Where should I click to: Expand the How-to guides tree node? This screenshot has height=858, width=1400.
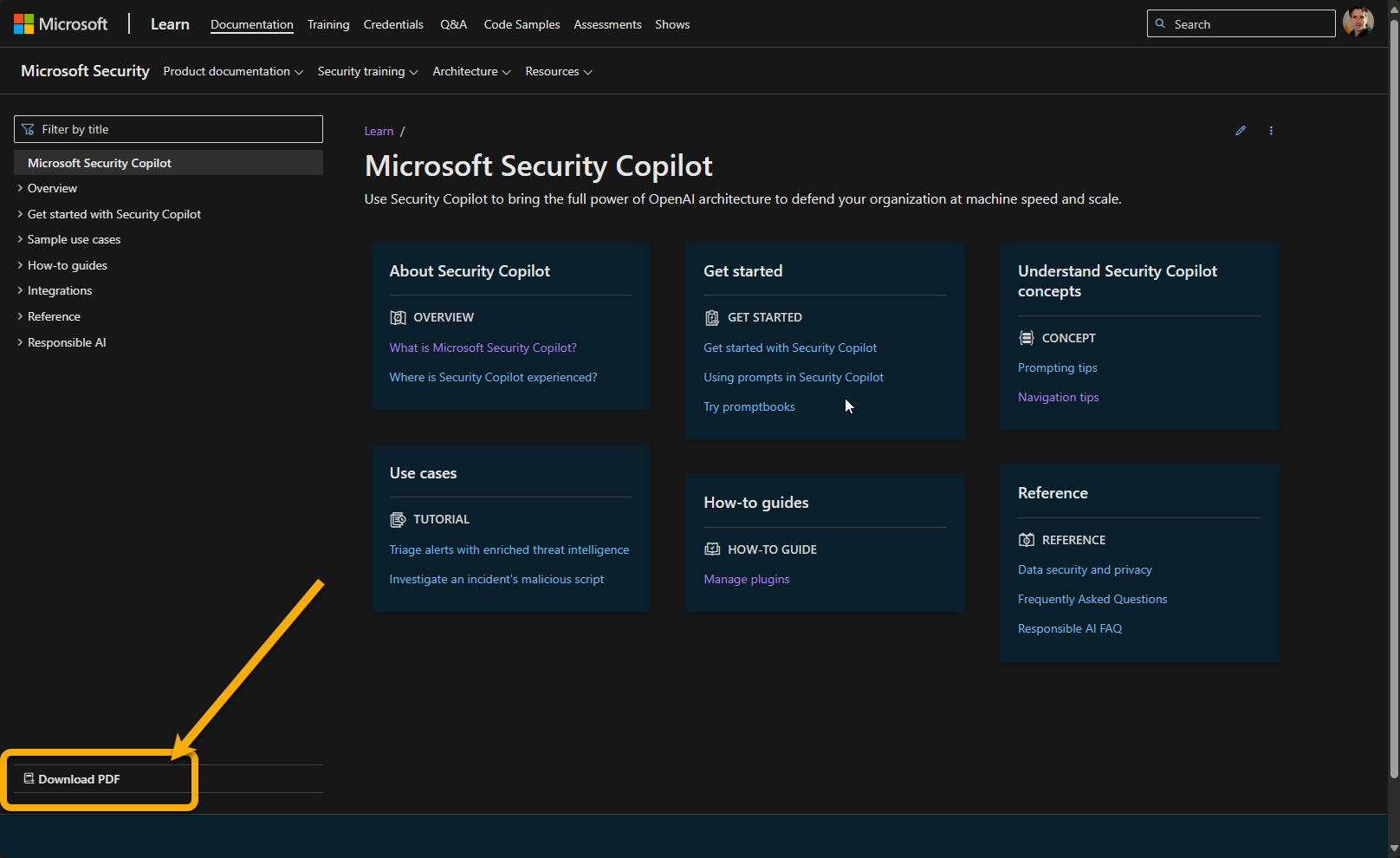pos(20,265)
